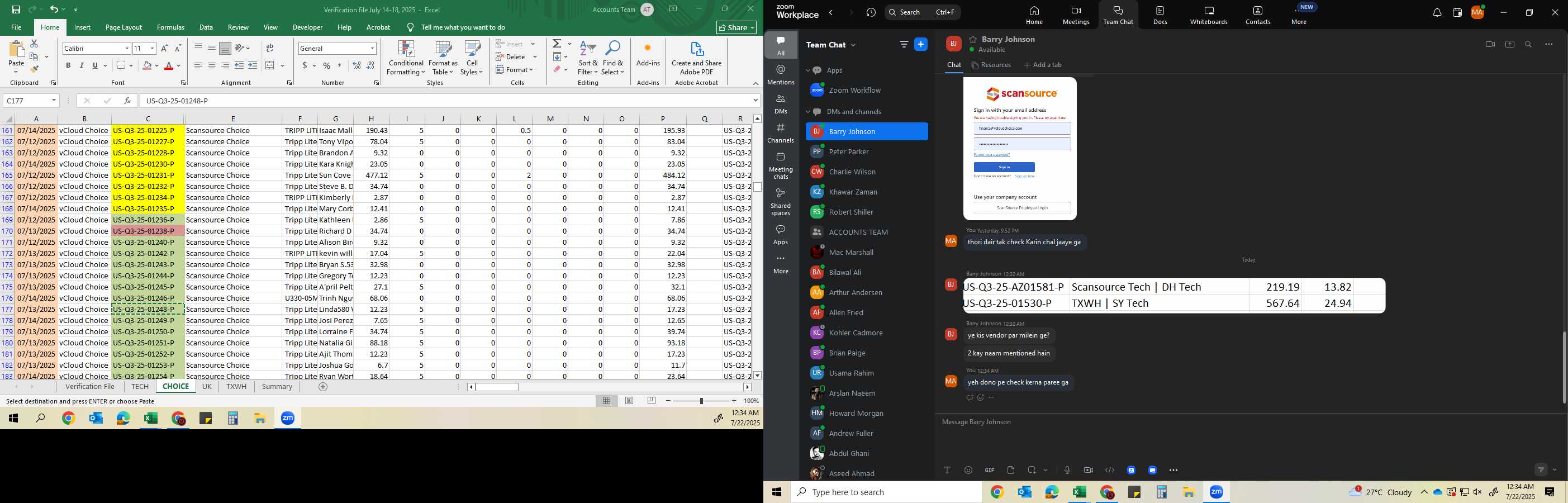This screenshot has height=503, width=1568.
Task: Open the Sort & Filter dropdown
Action: tap(588, 59)
